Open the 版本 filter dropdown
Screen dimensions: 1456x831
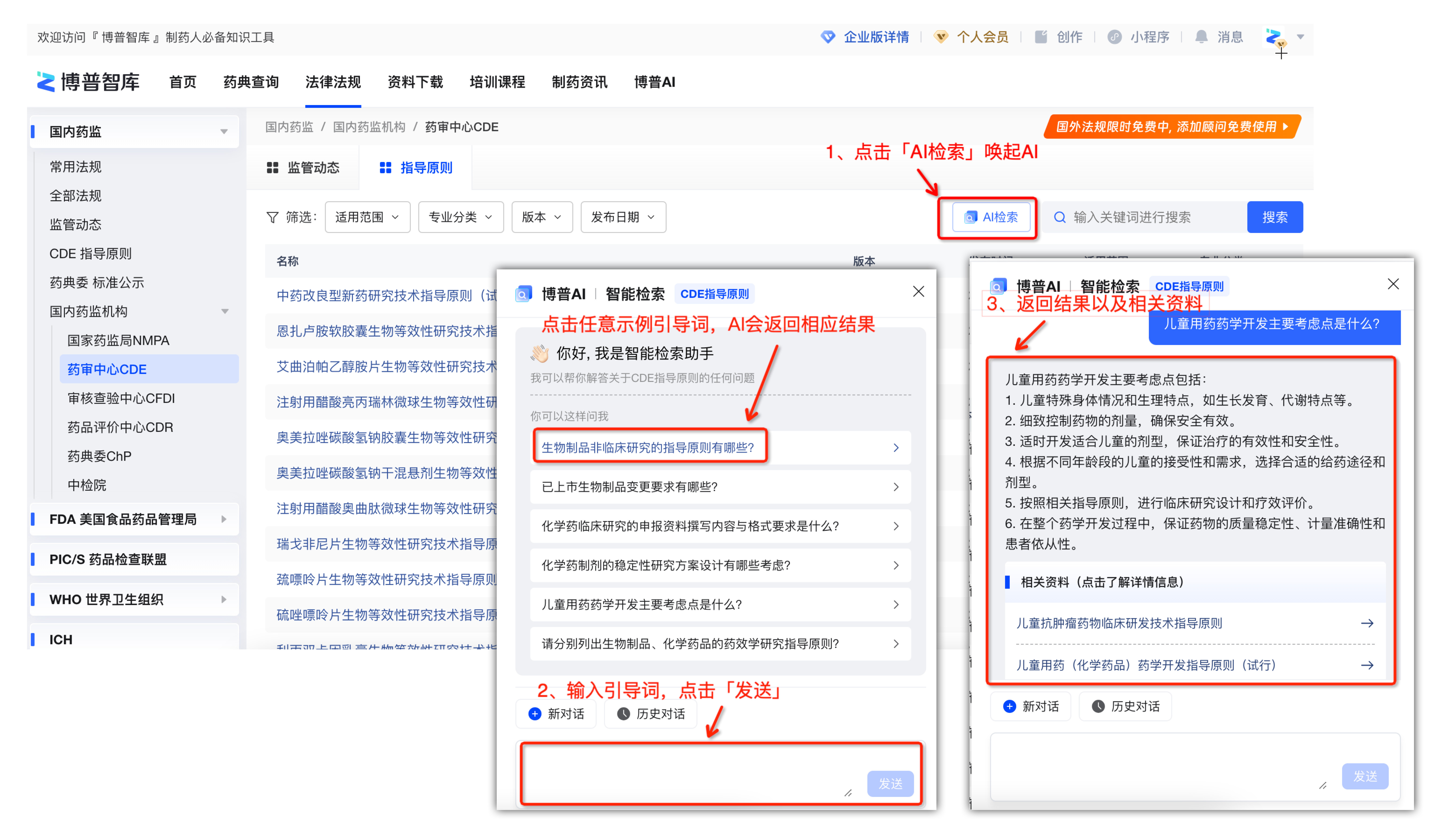coord(542,218)
